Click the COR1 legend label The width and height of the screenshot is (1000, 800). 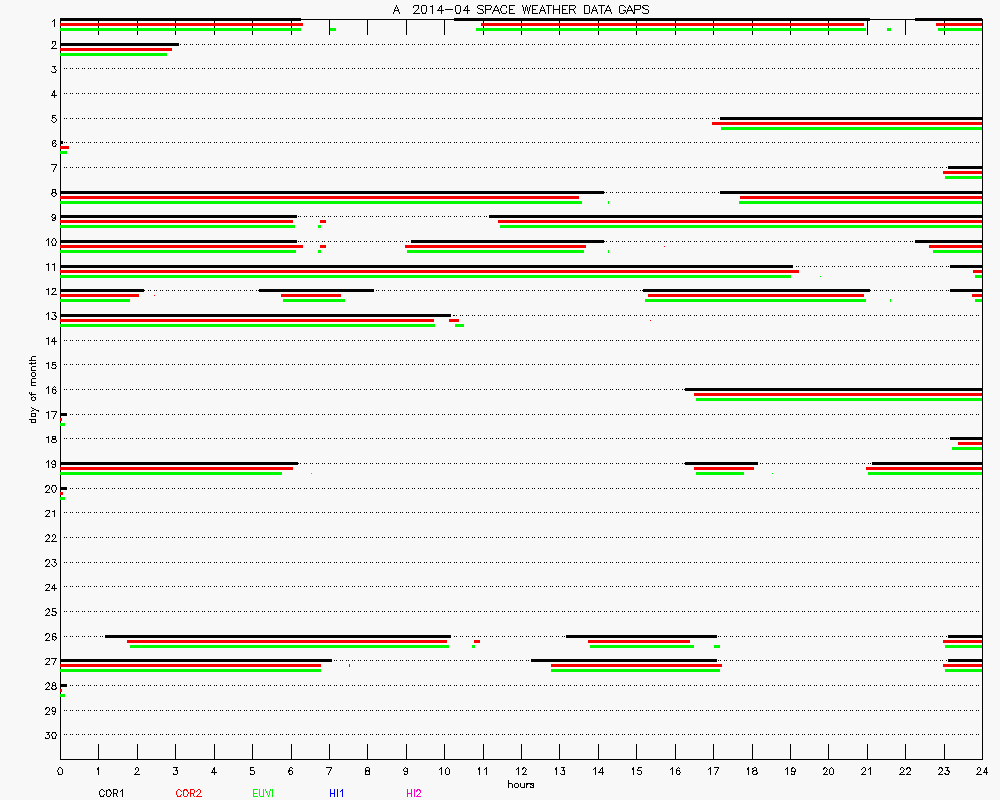click(111, 793)
